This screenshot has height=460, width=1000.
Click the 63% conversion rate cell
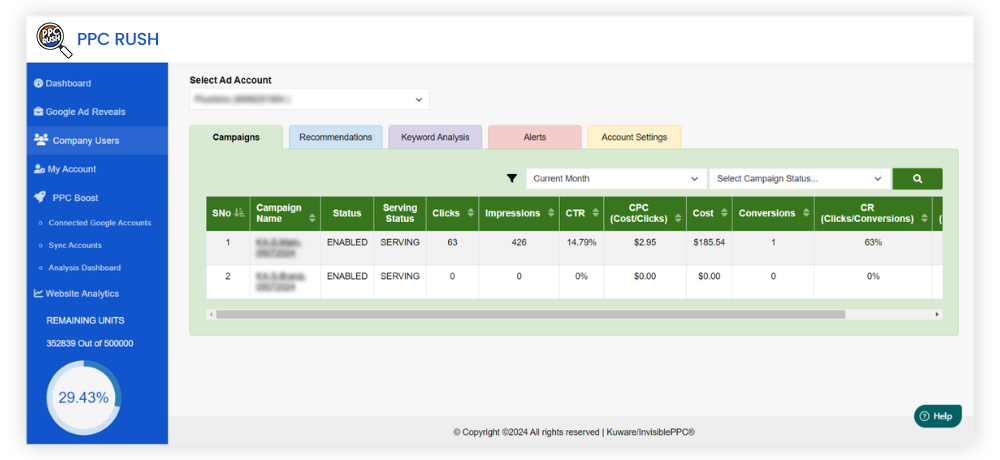click(x=873, y=243)
